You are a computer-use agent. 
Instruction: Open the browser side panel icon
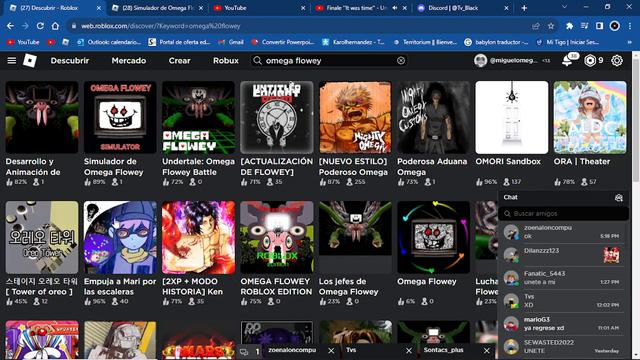pos(599,26)
